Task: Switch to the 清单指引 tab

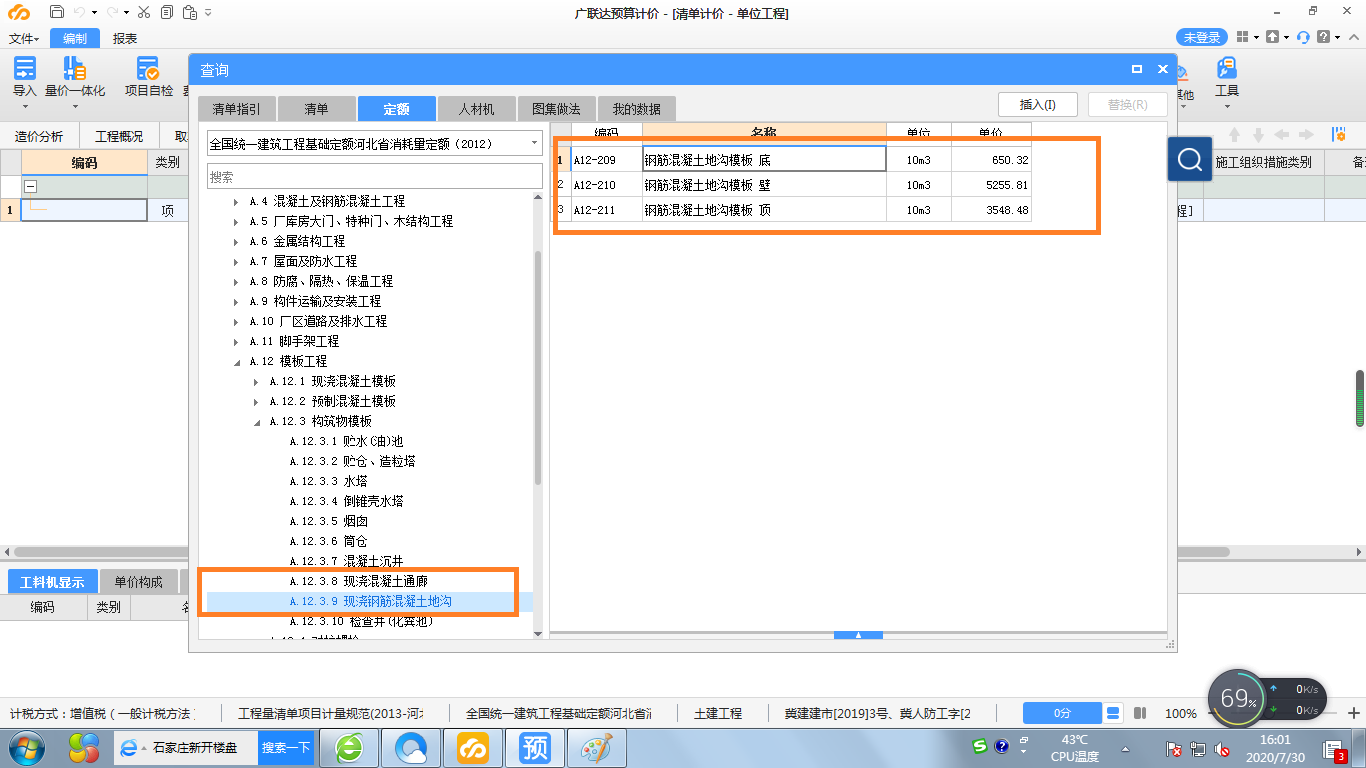Action: tap(236, 108)
